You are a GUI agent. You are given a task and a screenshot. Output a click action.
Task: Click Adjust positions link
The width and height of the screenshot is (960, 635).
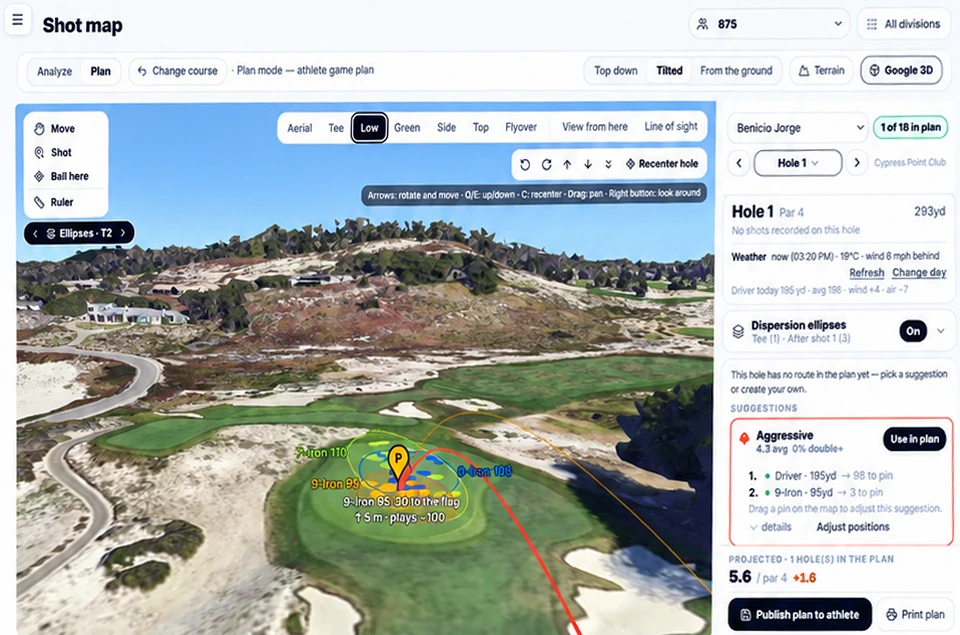click(x=853, y=527)
